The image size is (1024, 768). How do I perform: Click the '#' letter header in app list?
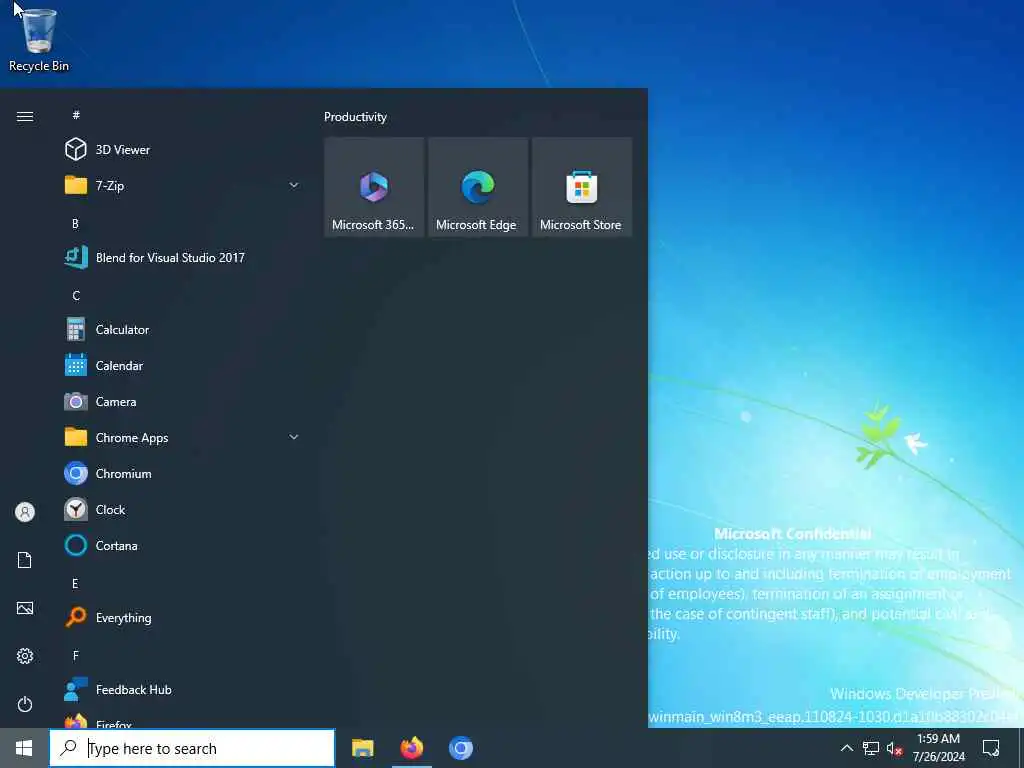(x=76, y=115)
